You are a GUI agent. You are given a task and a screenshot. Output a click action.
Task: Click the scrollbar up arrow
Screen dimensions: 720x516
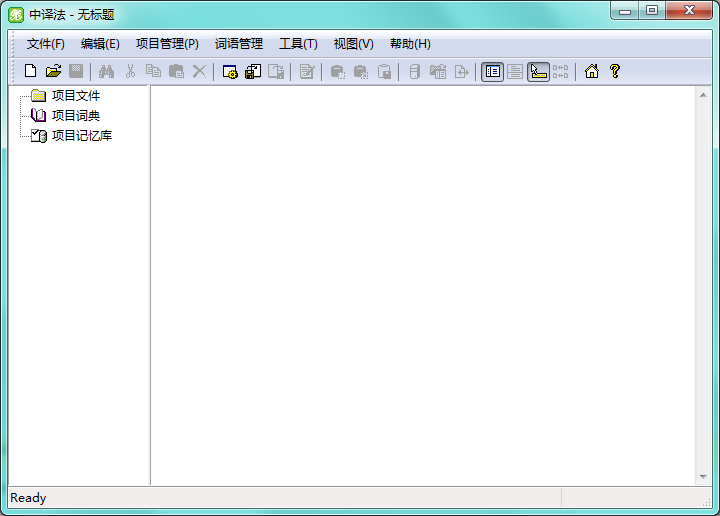click(x=703, y=95)
